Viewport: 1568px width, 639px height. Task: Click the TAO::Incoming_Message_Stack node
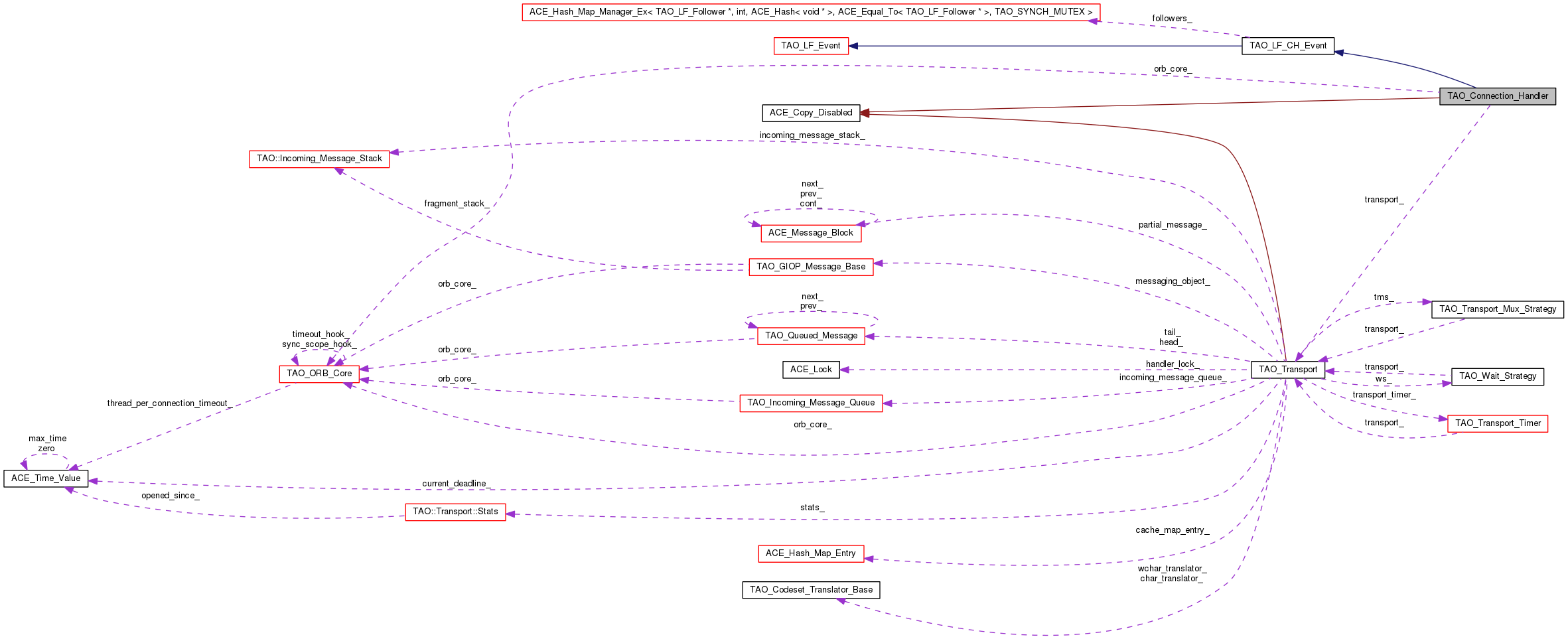[x=319, y=159]
